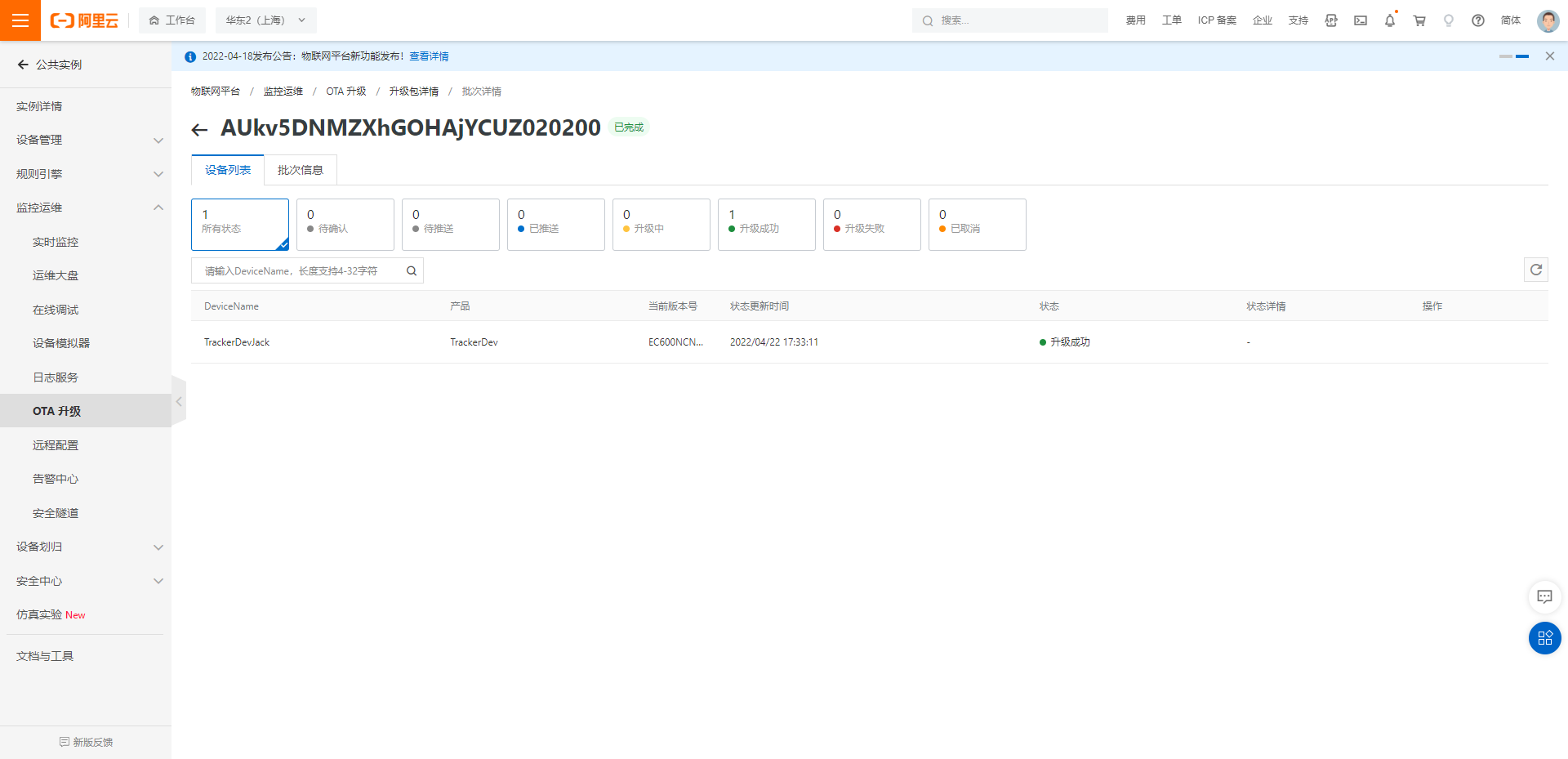The image size is (1568, 759).
Task: Click the light bulb icon
Action: (1449, 20)
